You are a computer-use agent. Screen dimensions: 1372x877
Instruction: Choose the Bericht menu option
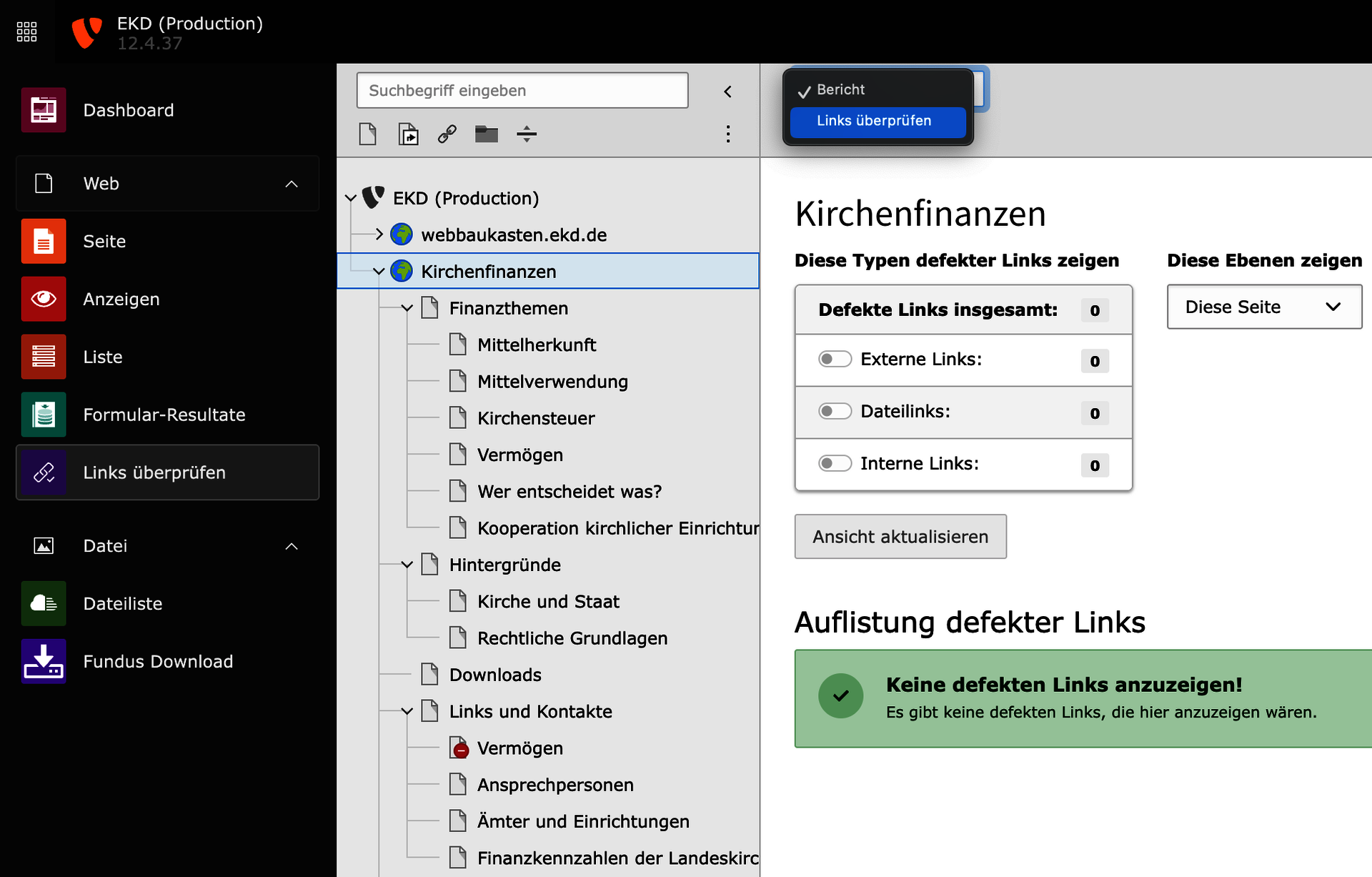(x=841, y=90)
